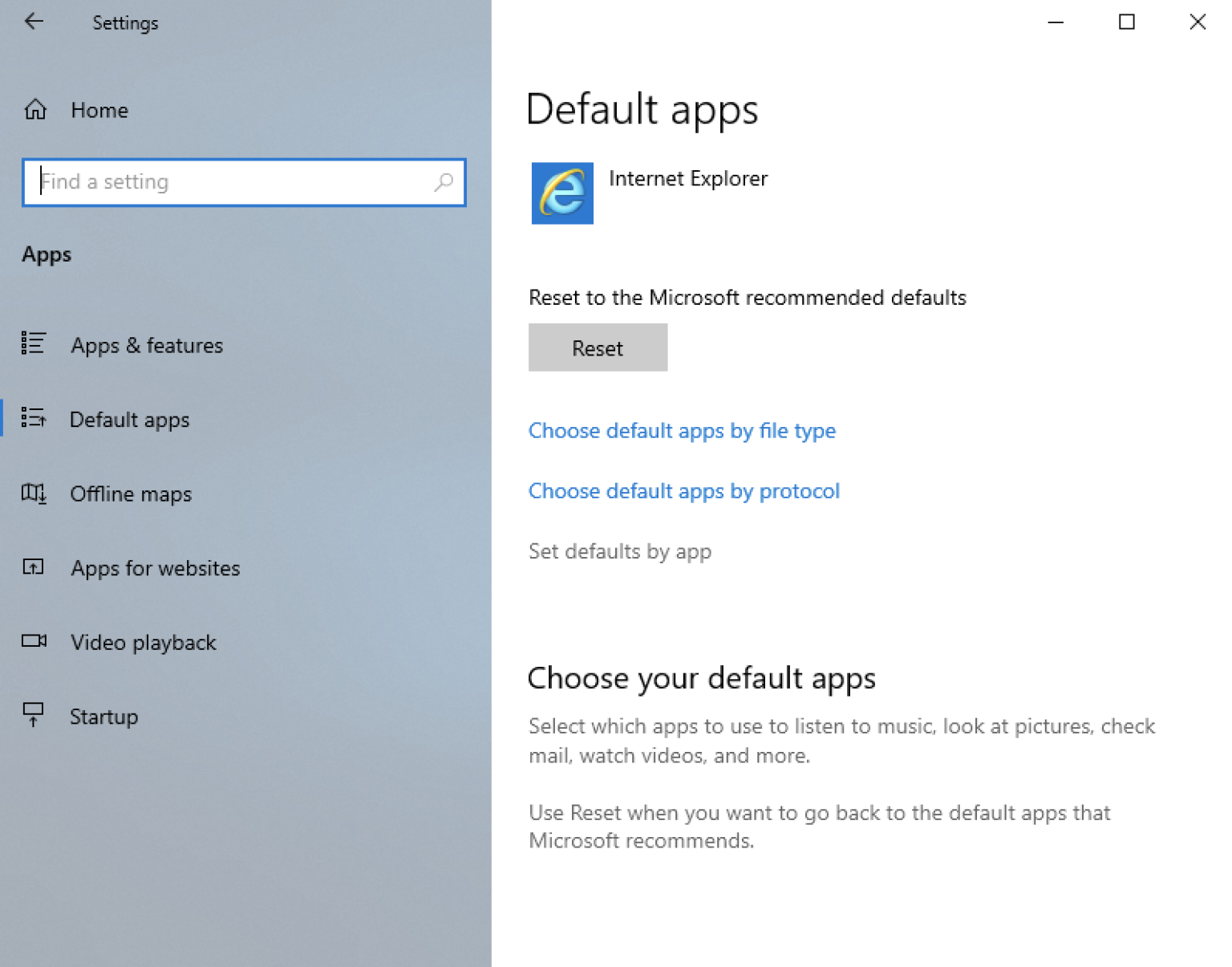Open Apps & features from the sidebar
Image resolution: width=1232 pixels, height=967 pixels.
pos(147,345)
